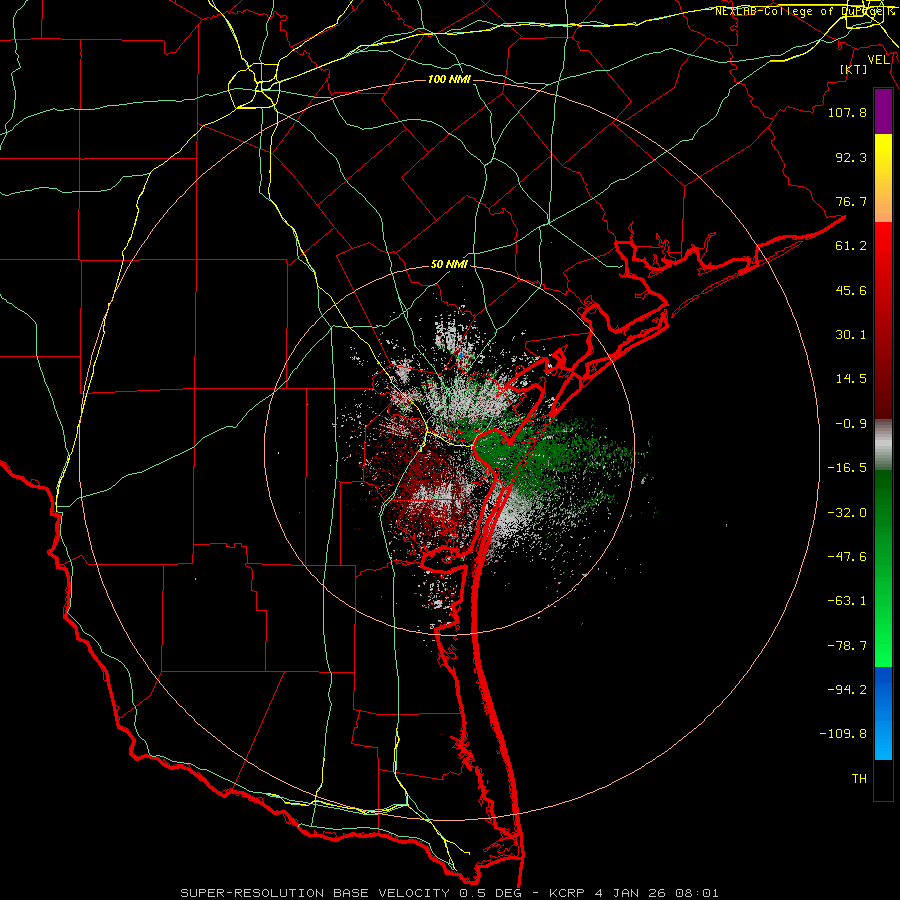The height and width of the screenshot is (900, 900).
Task: Click the [KT] units label
Action: tap(854, 69)
